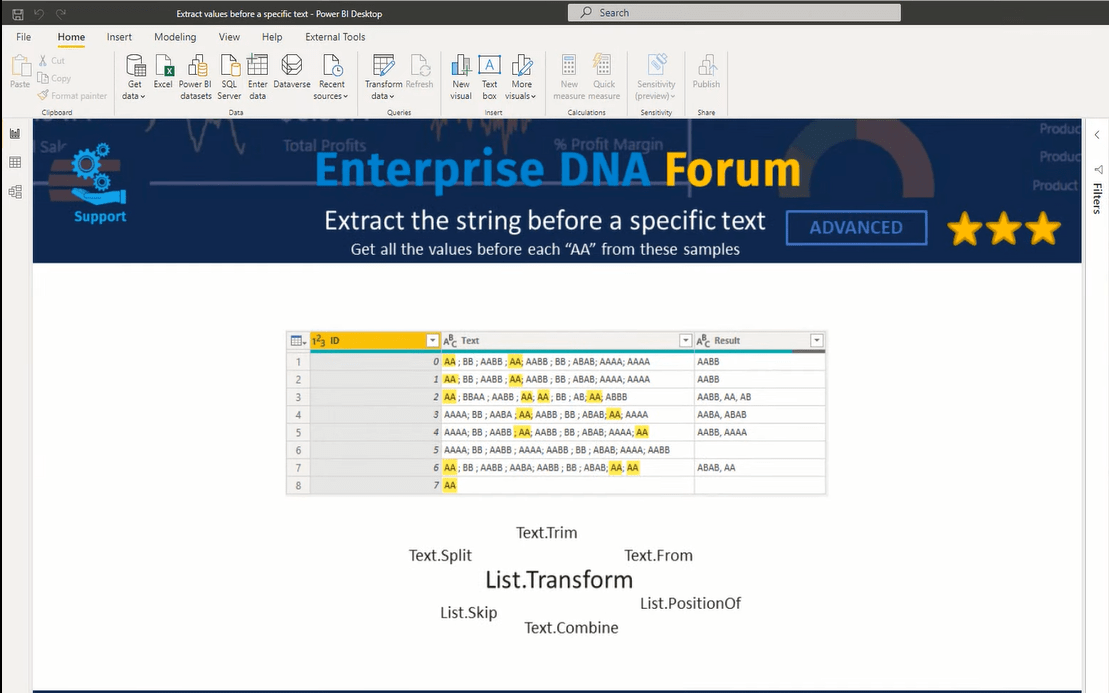This screenshot has width=1109, height=693.
Task: Select the Result column header
Action: coord(760,341)
